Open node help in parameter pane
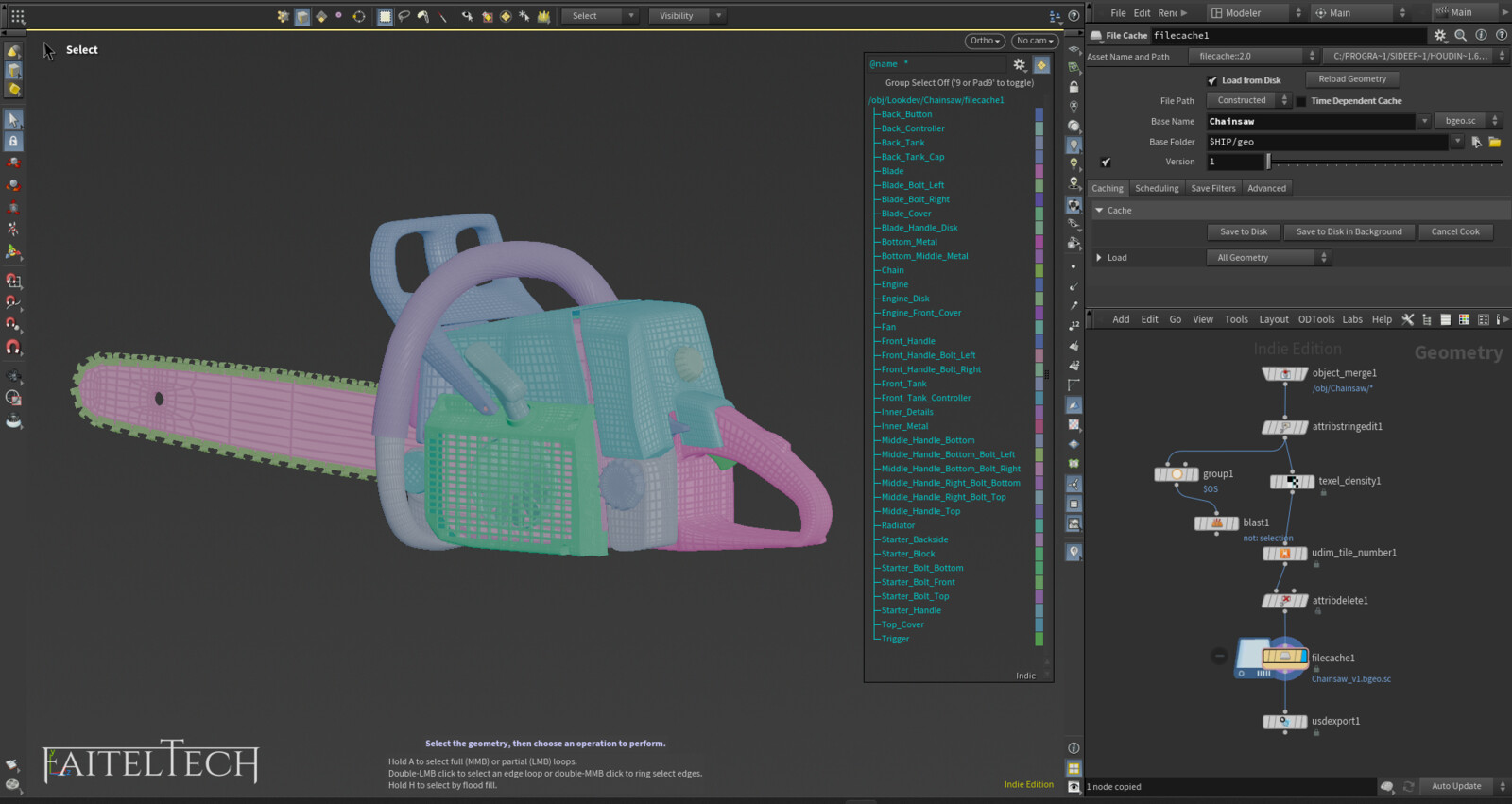 click(1501, 35)
